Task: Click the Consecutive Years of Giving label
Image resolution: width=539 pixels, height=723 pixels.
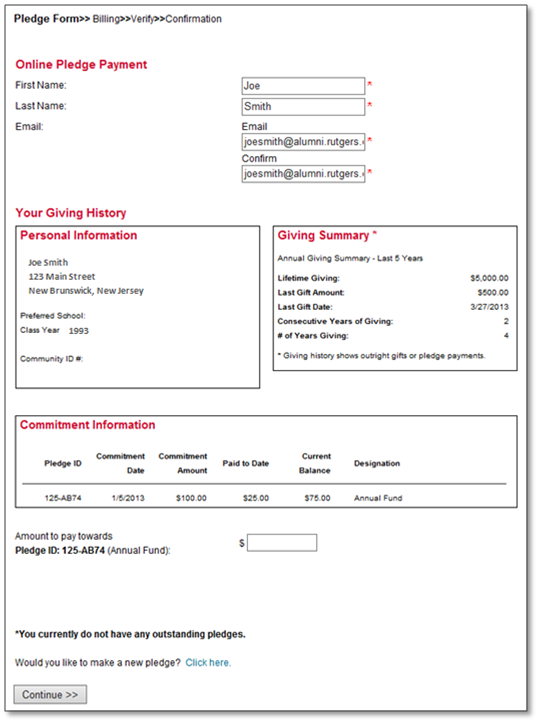Action: [335, 321]
